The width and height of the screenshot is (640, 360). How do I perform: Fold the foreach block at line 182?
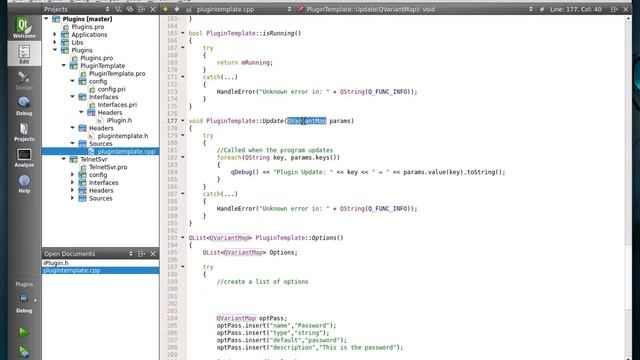(x=182, y=157)
